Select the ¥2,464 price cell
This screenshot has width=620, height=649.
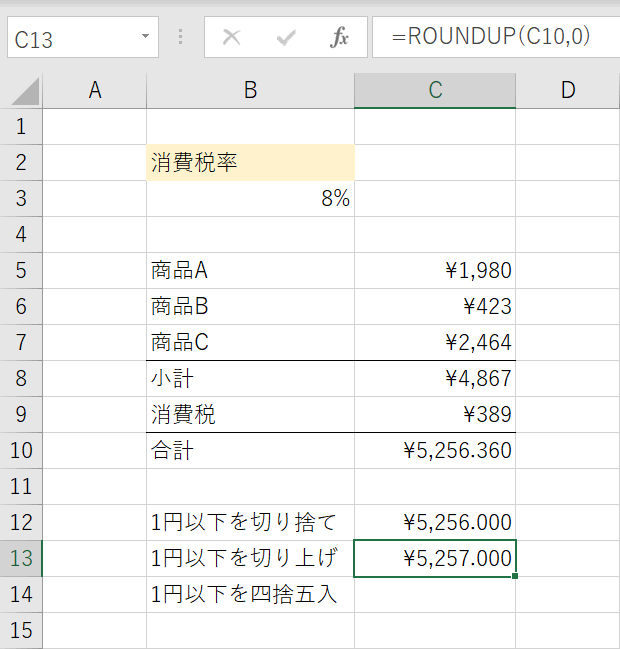pyautogui.click(x=435, y=343)
